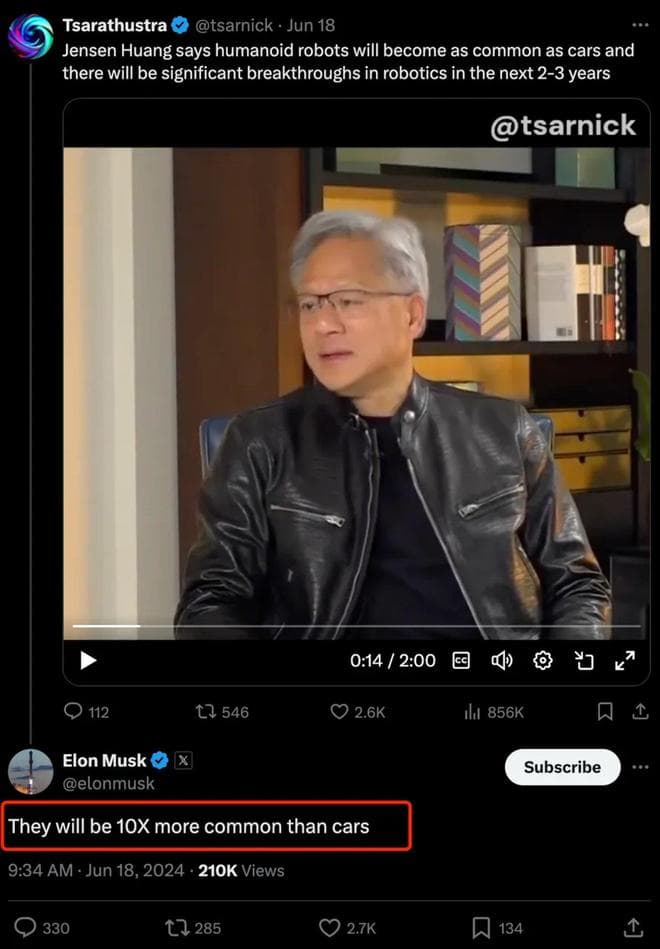The height and width of the screenshot is (949, 660).
Task: Seek along the video progress bar
Action: point(357,626)
